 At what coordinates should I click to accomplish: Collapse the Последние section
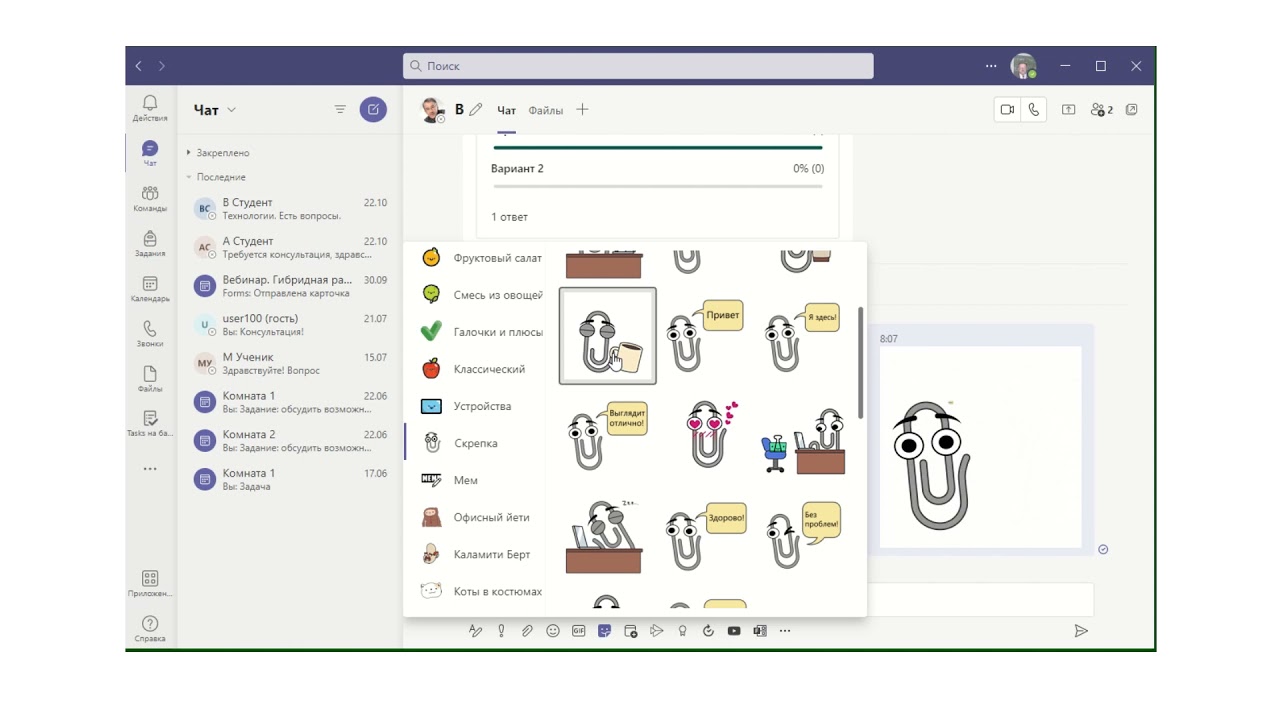coord(216,177)
